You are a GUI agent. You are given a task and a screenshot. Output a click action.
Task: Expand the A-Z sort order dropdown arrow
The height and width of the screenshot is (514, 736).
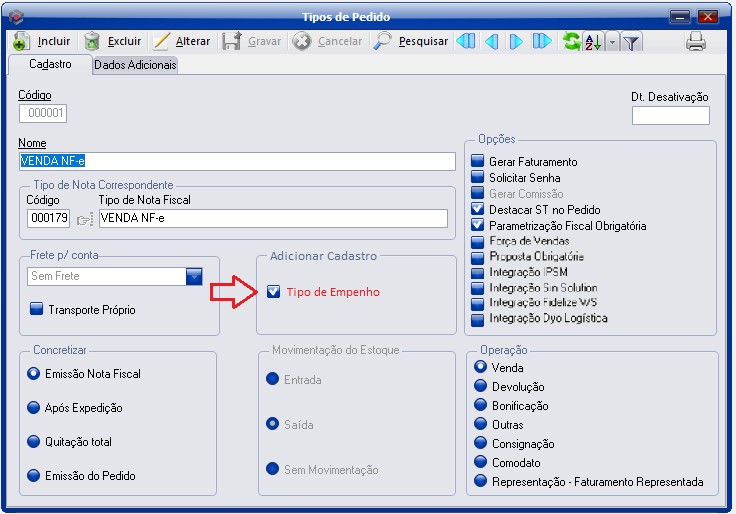click(611, 41)
